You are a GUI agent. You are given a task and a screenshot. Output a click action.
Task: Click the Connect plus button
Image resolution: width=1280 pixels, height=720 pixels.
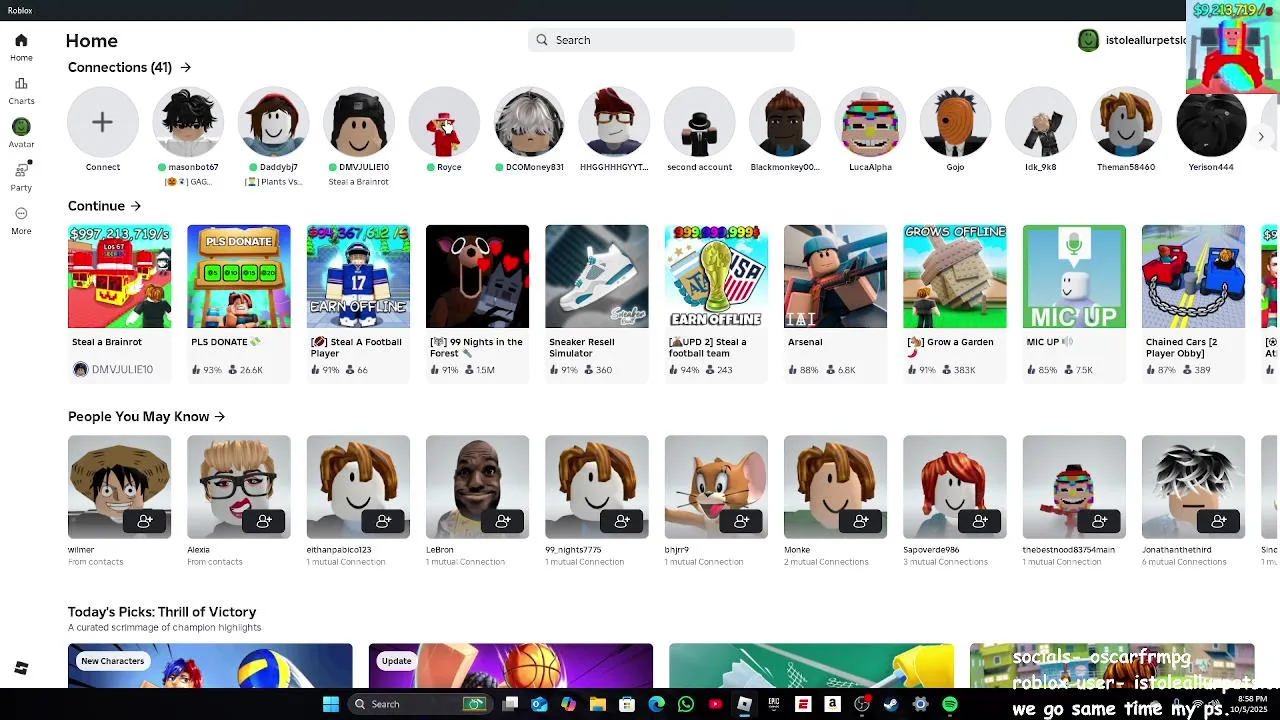[x=102, y=122]
